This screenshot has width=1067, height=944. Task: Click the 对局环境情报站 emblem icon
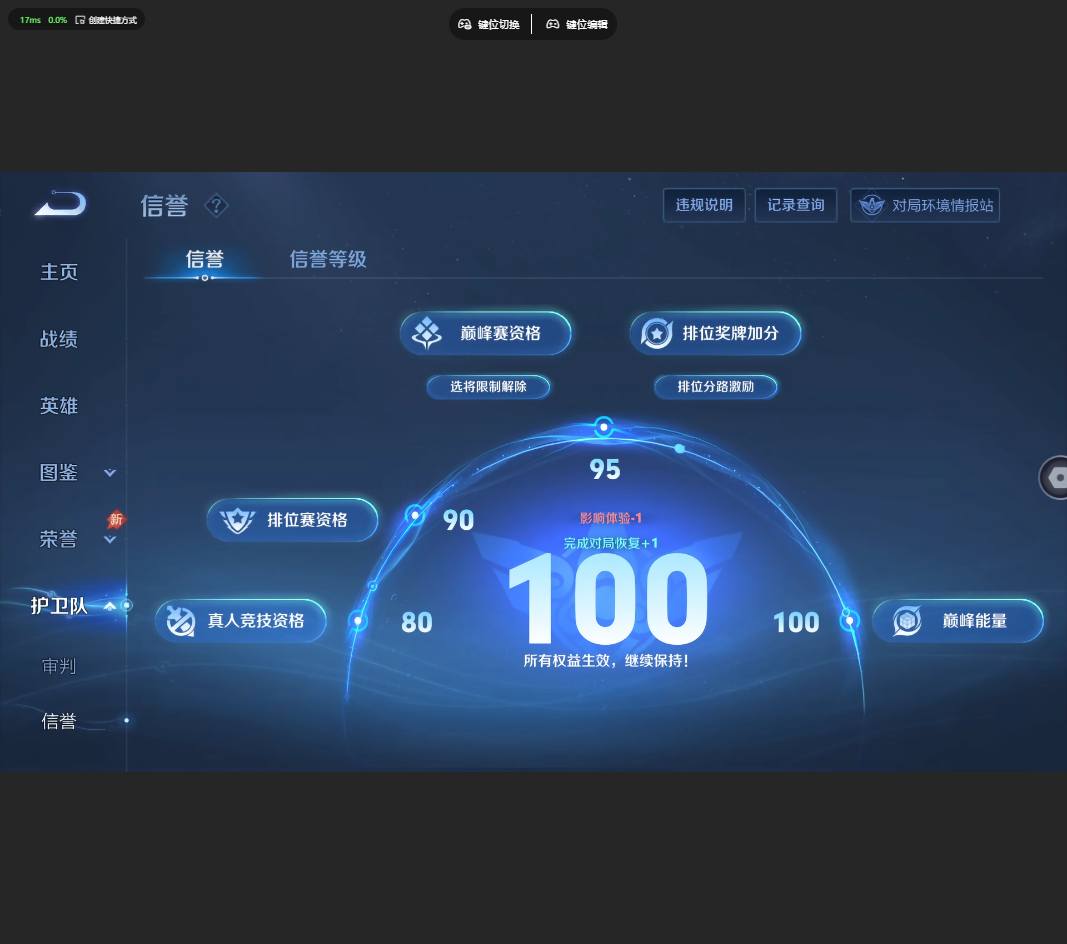(x=871, y=205)
